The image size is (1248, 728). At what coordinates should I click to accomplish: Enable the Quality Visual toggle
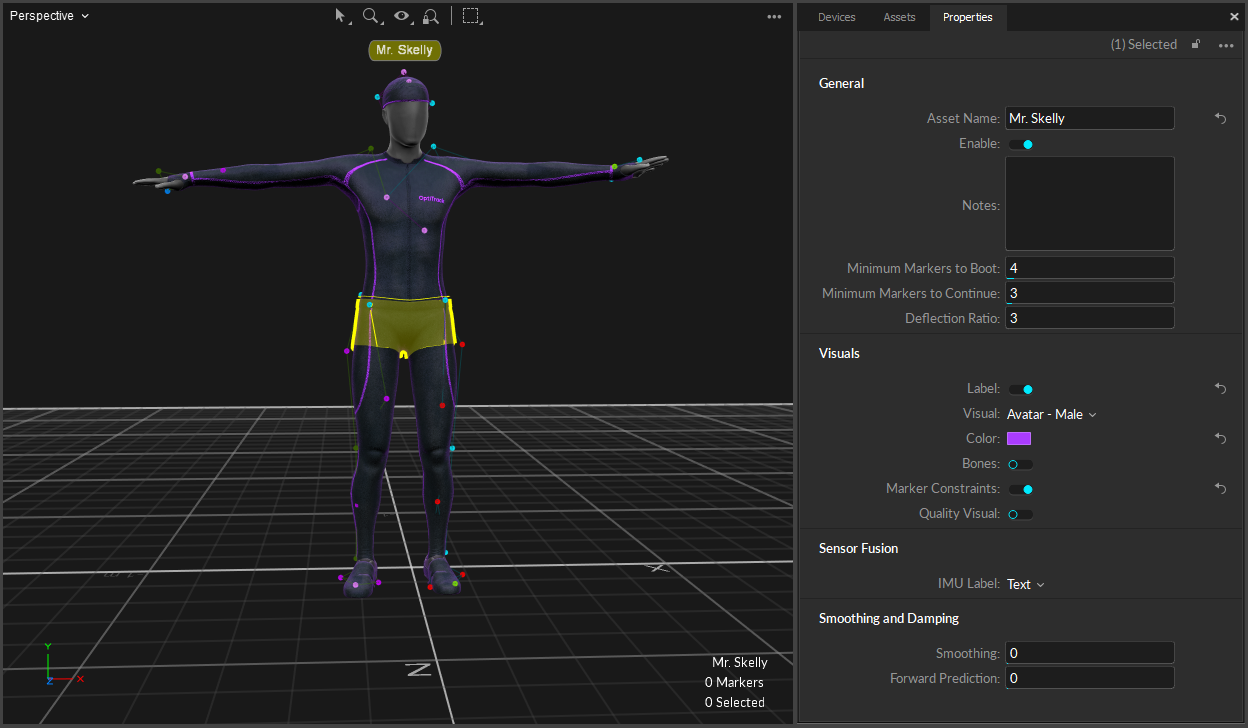click(1020, 514)
